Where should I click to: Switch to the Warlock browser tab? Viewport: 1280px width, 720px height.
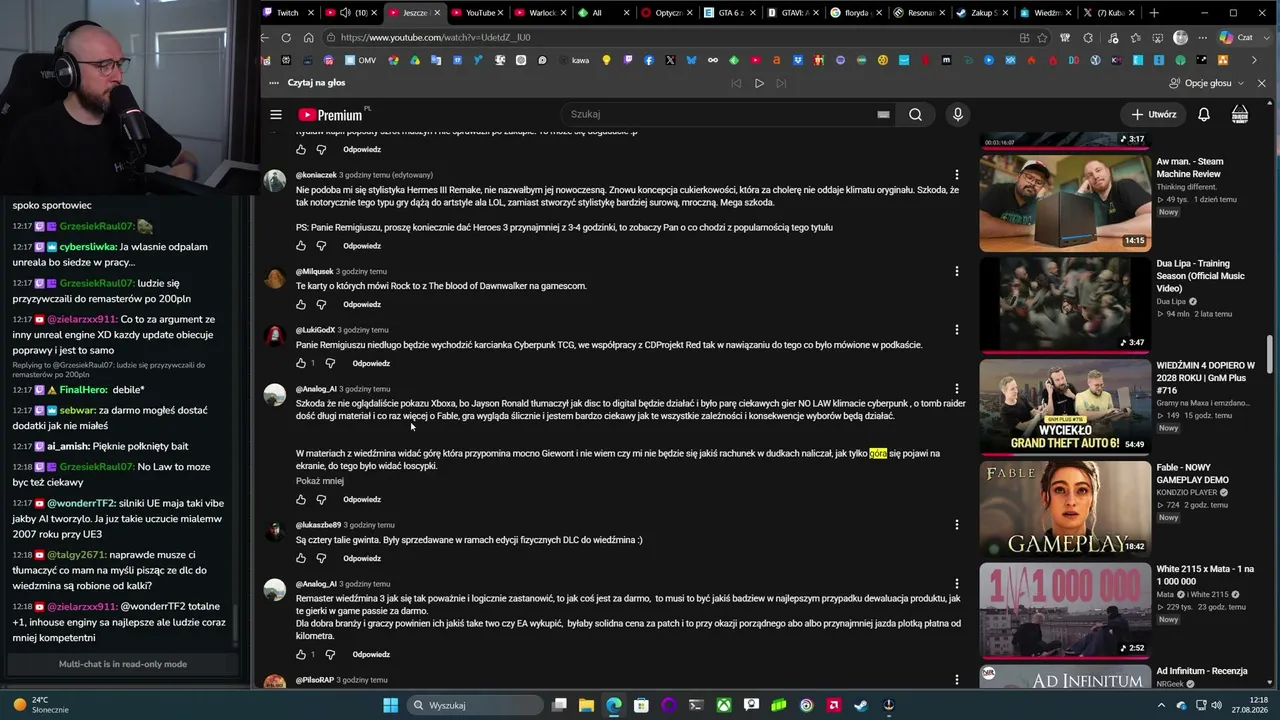pos(542,13)
